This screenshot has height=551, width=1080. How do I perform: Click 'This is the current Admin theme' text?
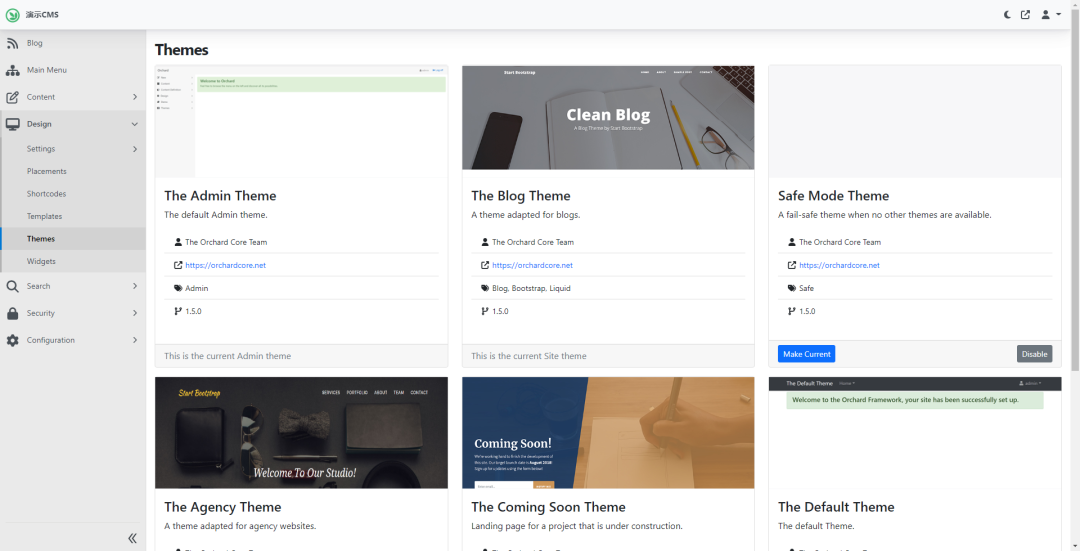click(227, 356)
